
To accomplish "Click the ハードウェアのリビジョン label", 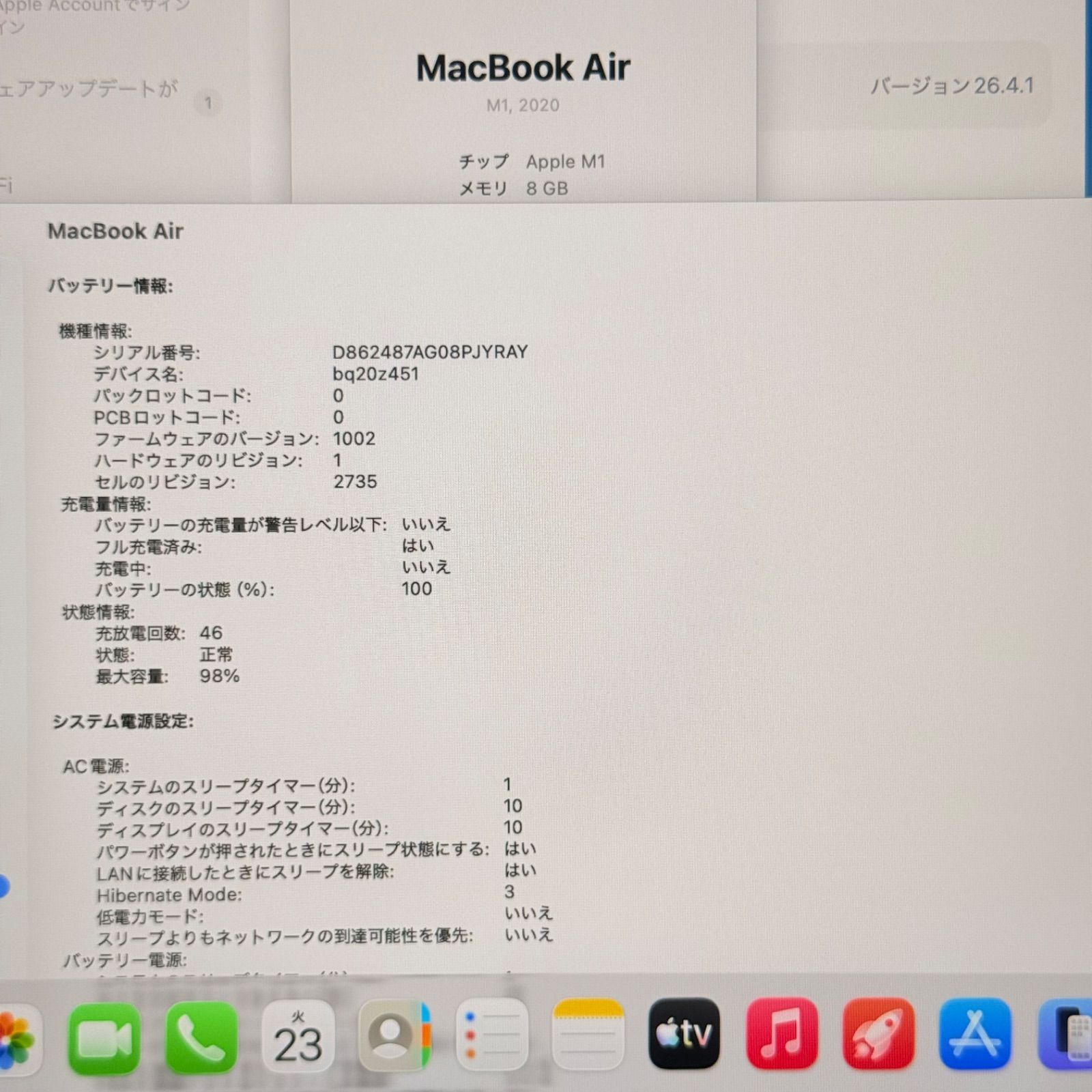I will (x=198, y=461).
